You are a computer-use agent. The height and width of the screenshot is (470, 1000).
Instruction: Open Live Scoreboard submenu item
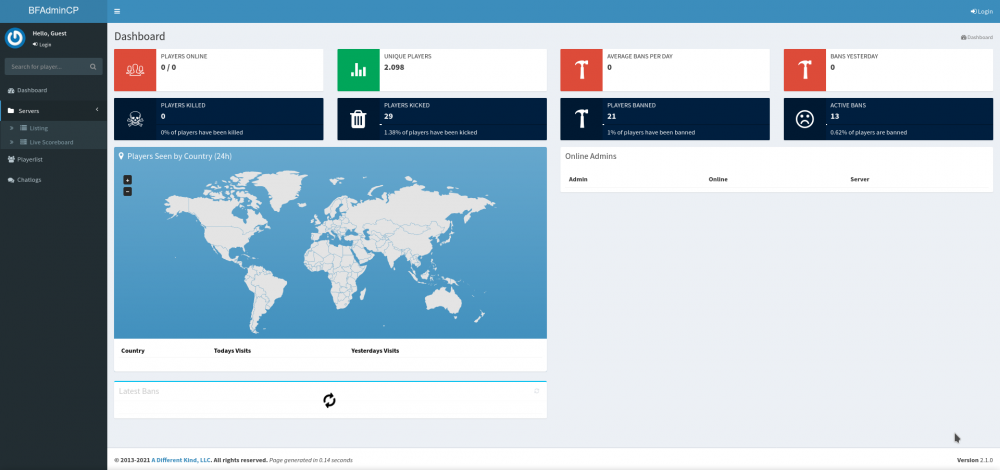51,142
